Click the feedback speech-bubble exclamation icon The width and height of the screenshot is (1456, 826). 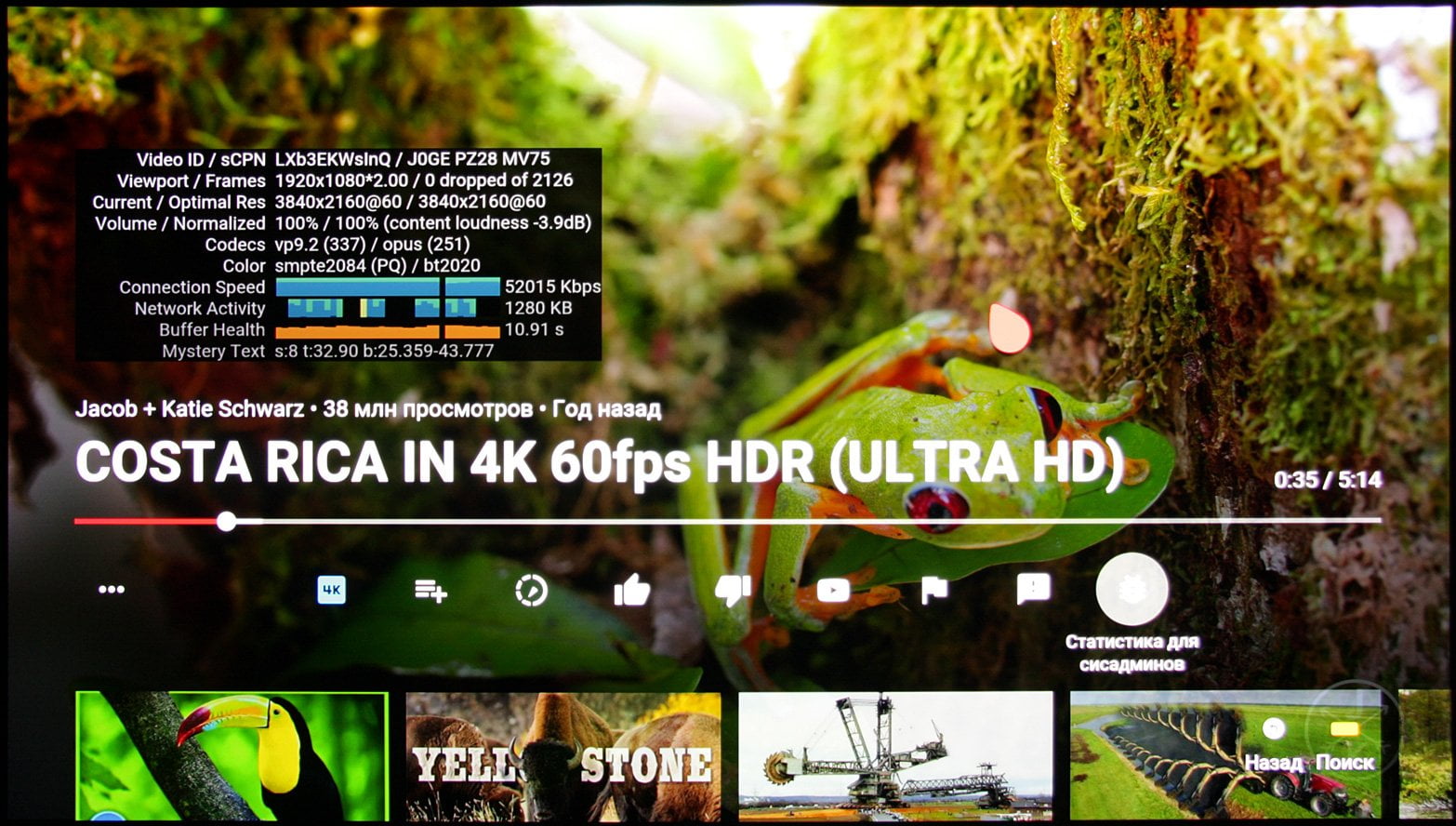point(1034,589)
